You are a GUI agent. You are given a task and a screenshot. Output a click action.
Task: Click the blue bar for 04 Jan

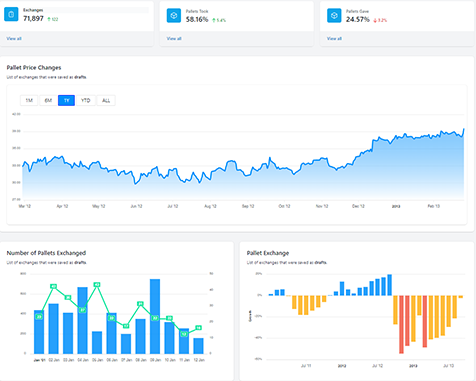point(82,320)
